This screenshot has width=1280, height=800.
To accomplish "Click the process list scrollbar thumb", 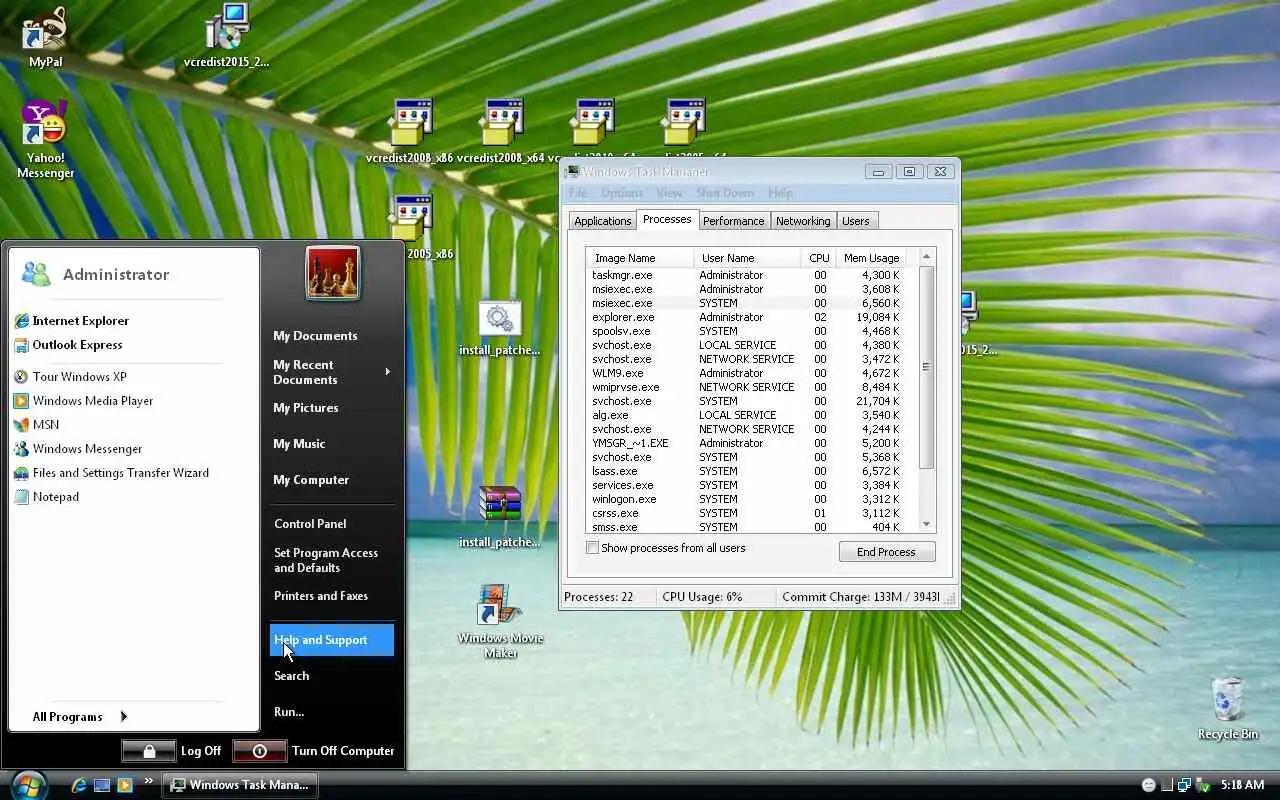I will click(926, 367).
